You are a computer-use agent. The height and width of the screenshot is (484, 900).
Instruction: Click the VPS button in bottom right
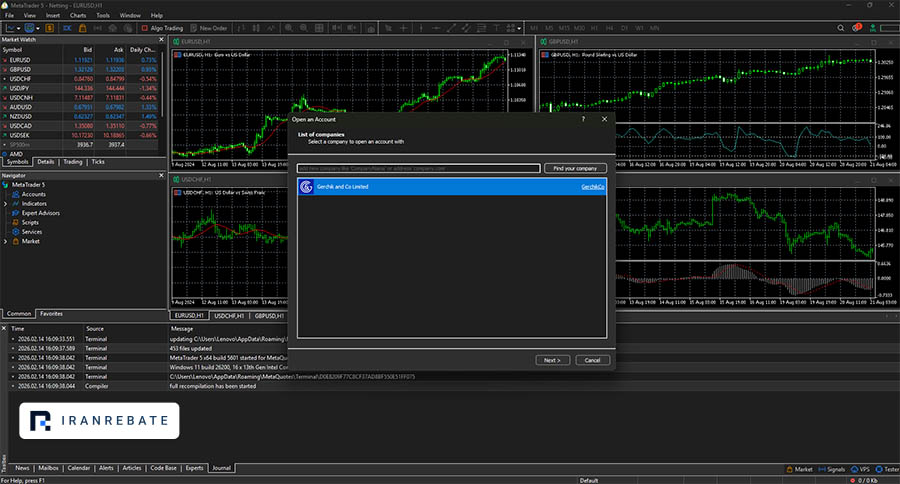coord(860,469)
